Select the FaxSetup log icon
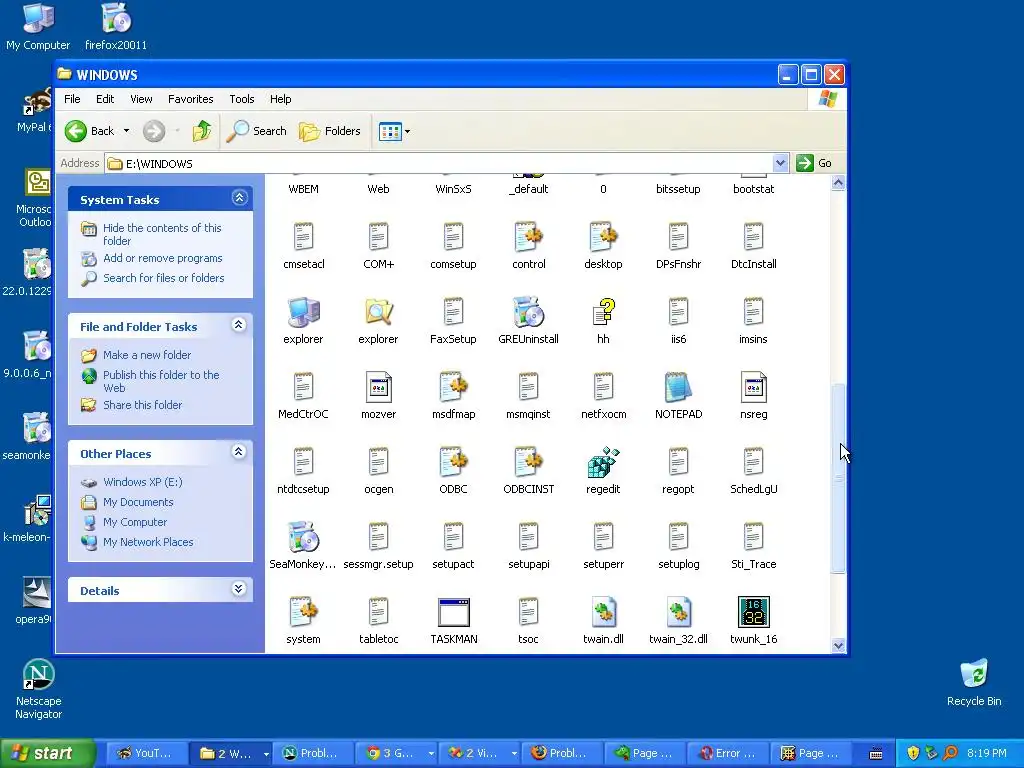Image resolution: width=1024 pixels, height=768 pixels. [x=453, y=312]
